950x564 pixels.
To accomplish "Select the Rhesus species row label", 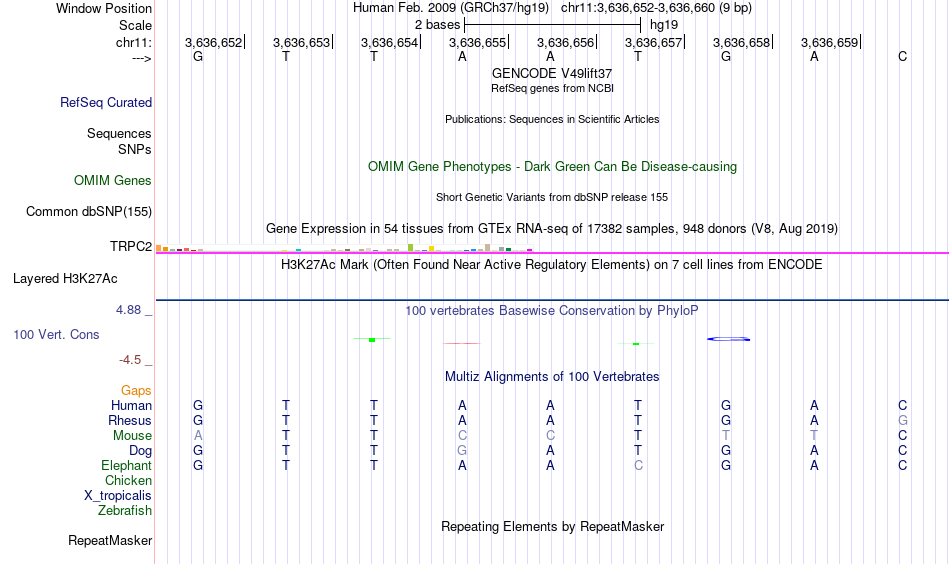I will 130,420.
